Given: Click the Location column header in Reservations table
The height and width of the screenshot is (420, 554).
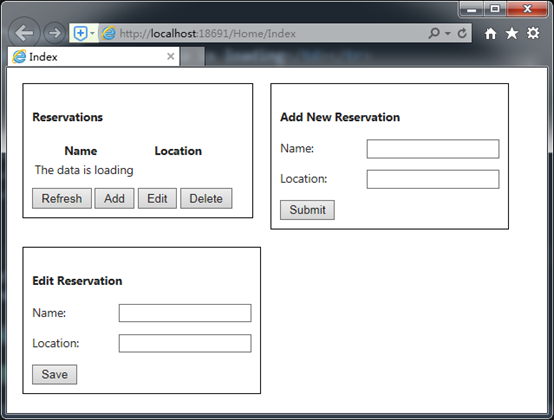Looking at the screenshot, I should coord(178,151).
